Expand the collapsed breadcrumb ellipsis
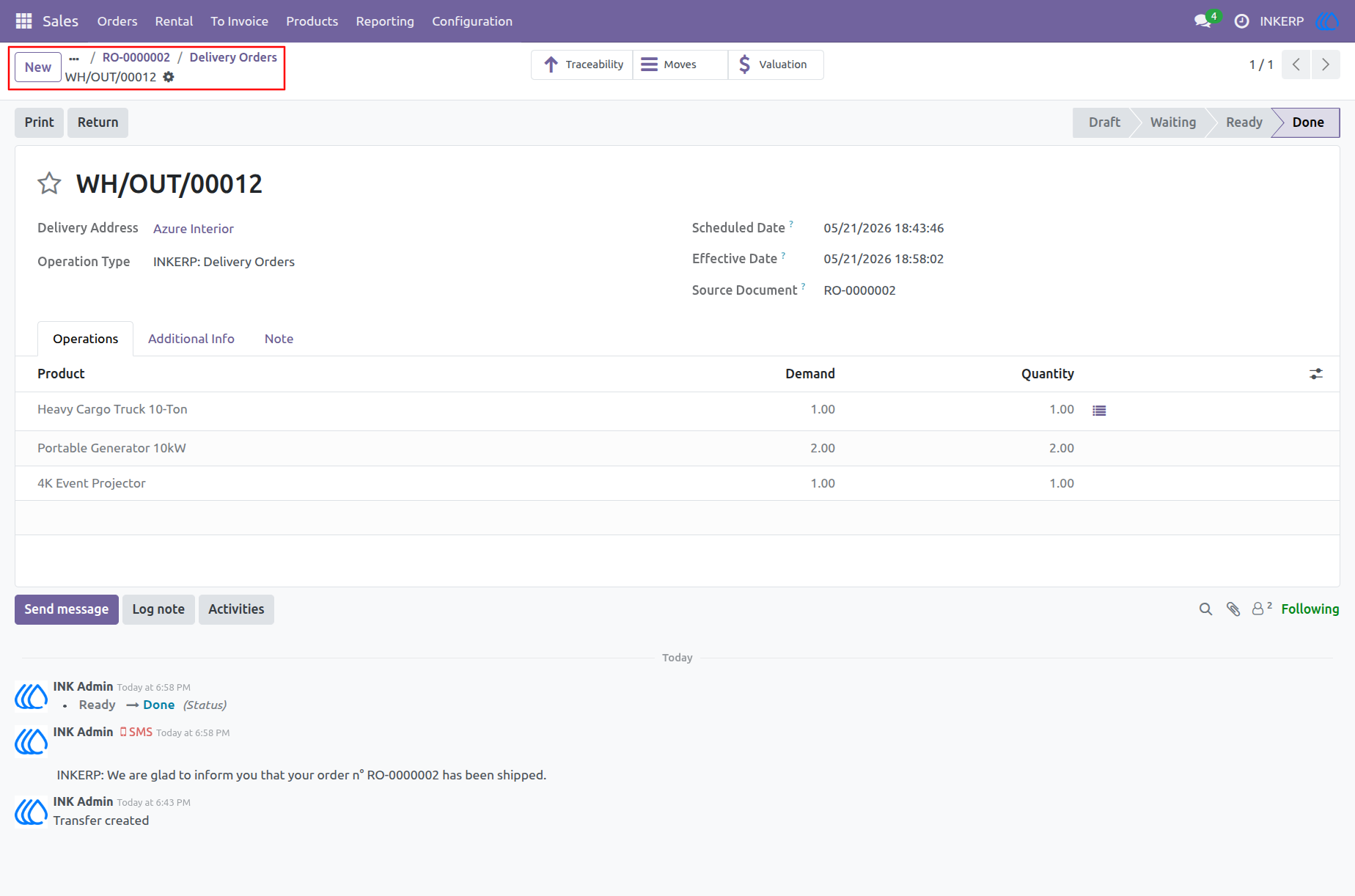Viewport: 1355px width, 896px height. point(74,58)
